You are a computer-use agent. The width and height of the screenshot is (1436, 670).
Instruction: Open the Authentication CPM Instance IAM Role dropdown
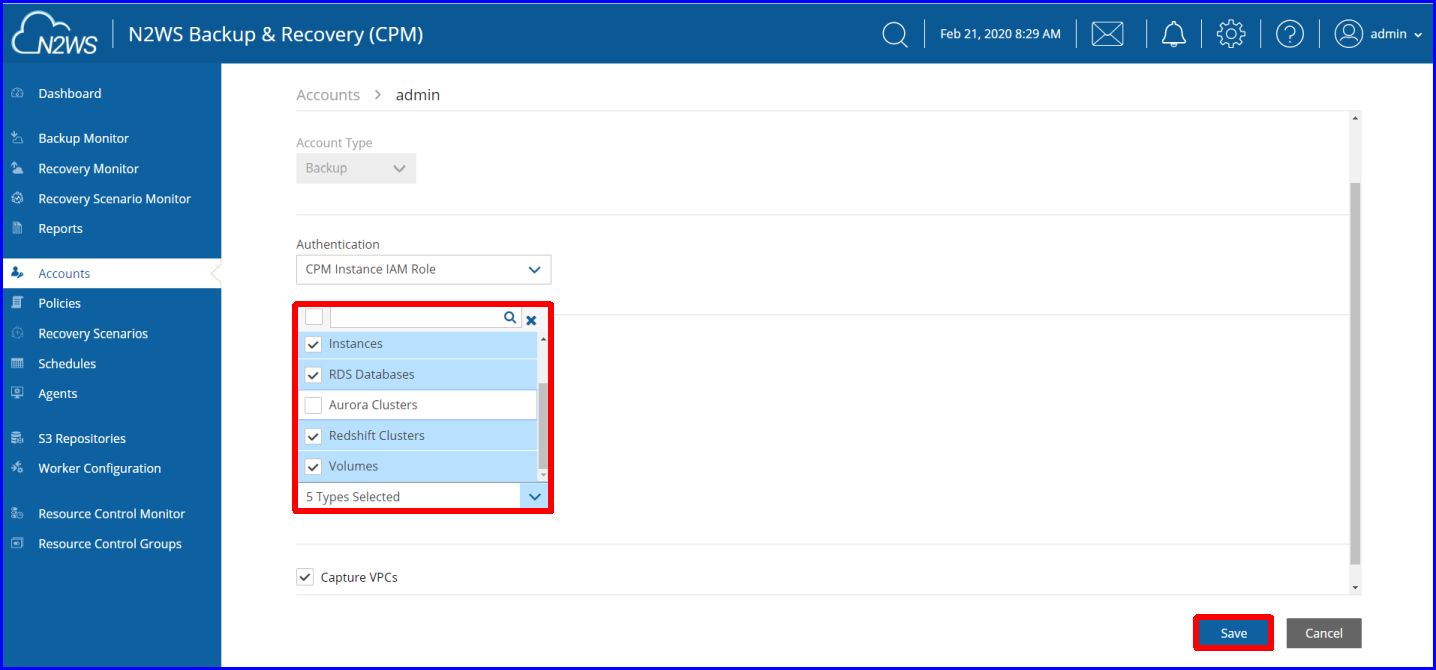tap(423, 269)
